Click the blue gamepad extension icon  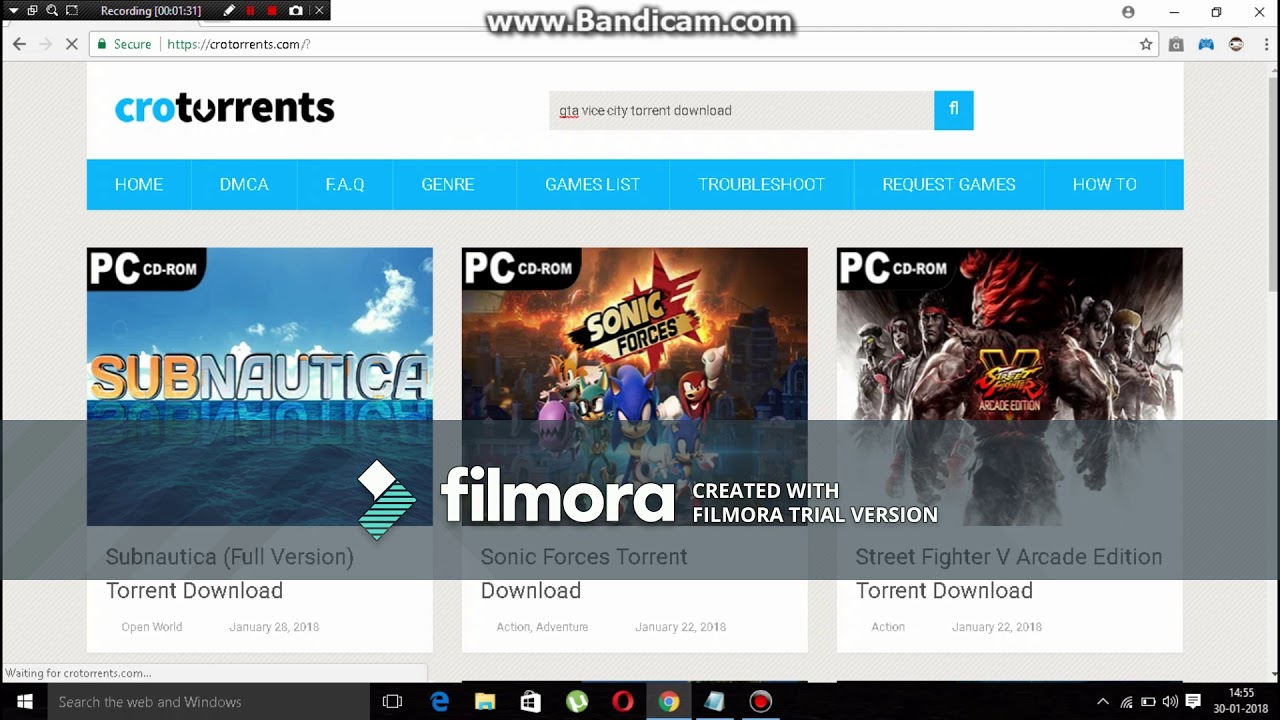(1206, 44)
